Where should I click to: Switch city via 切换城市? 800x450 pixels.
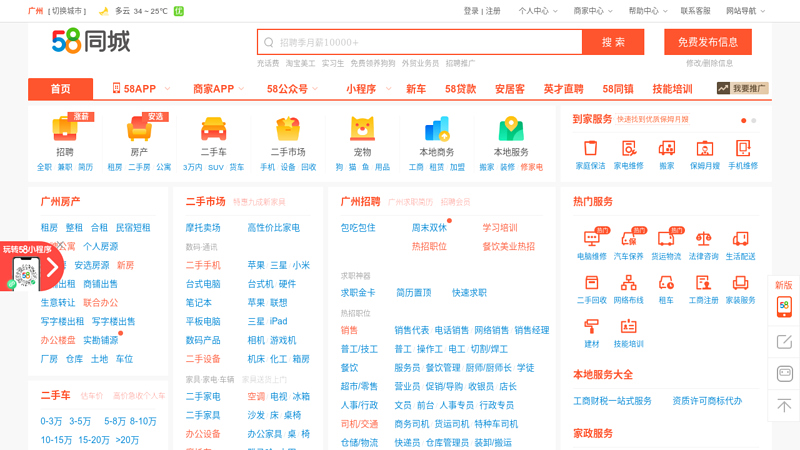point(67,11)
